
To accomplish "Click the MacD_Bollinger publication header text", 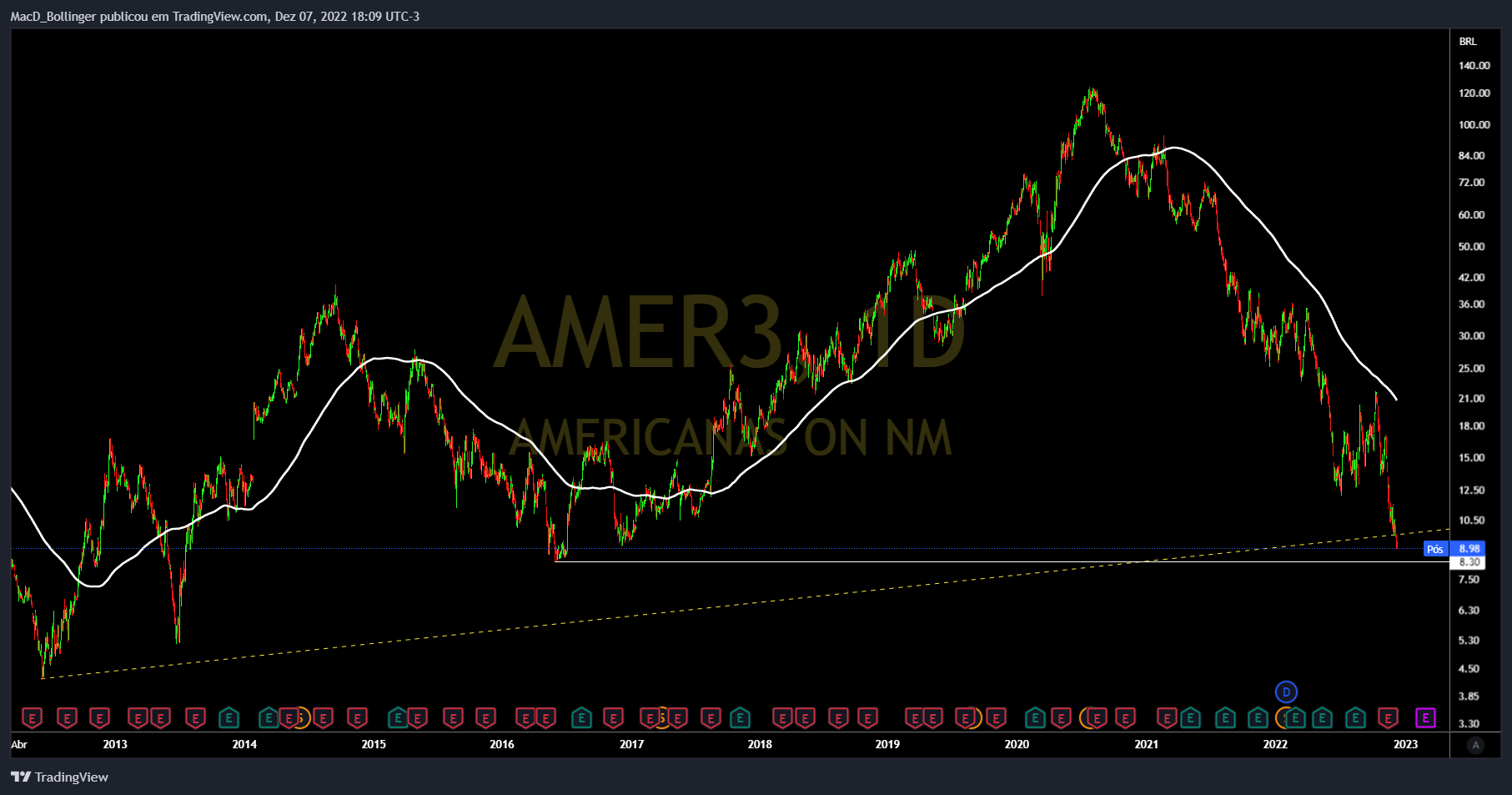I will point(215,16).
